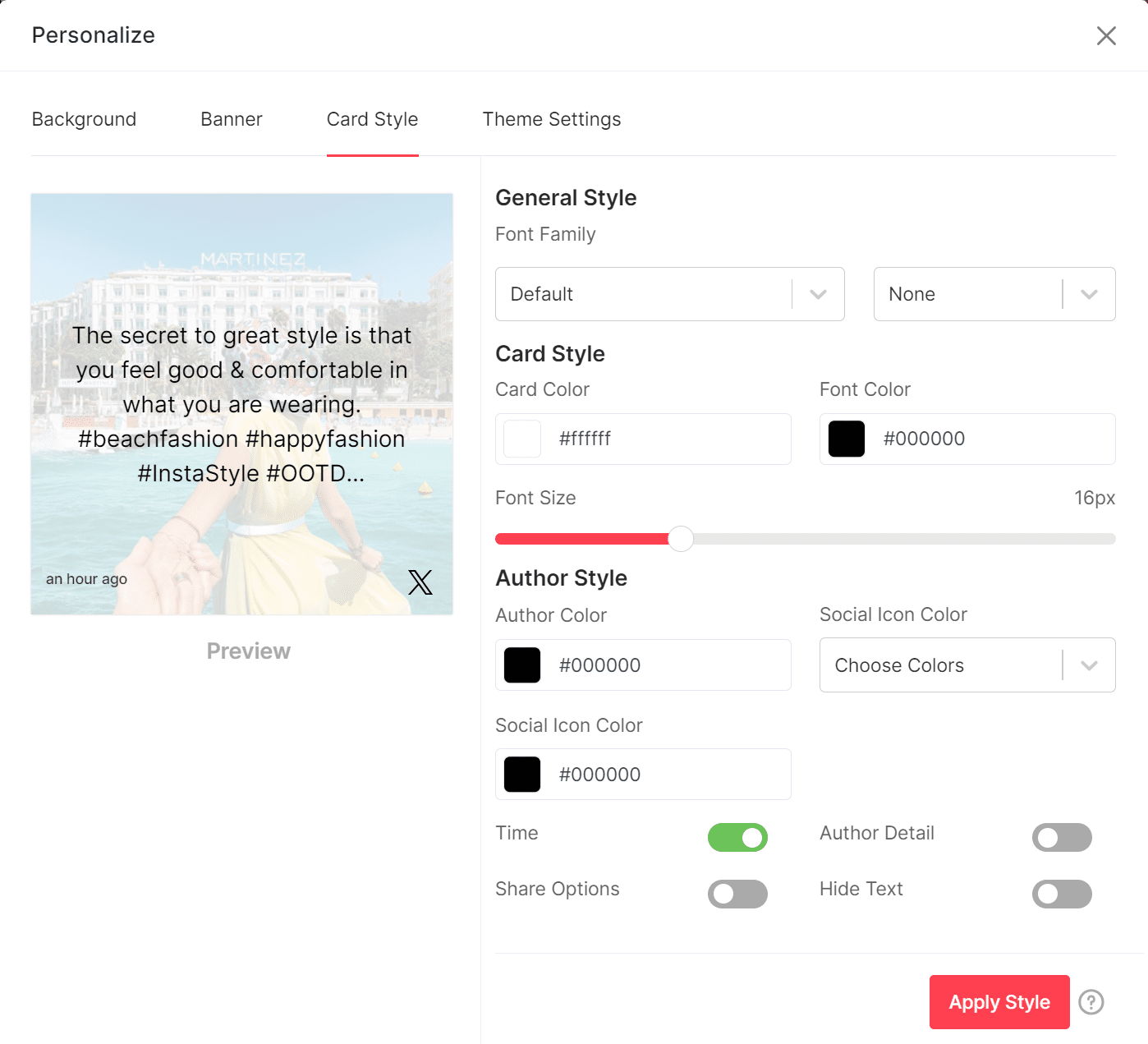Open the Font Color black swatch
The height and width of the screenshot is (1044, 1148).
[846, 439]
